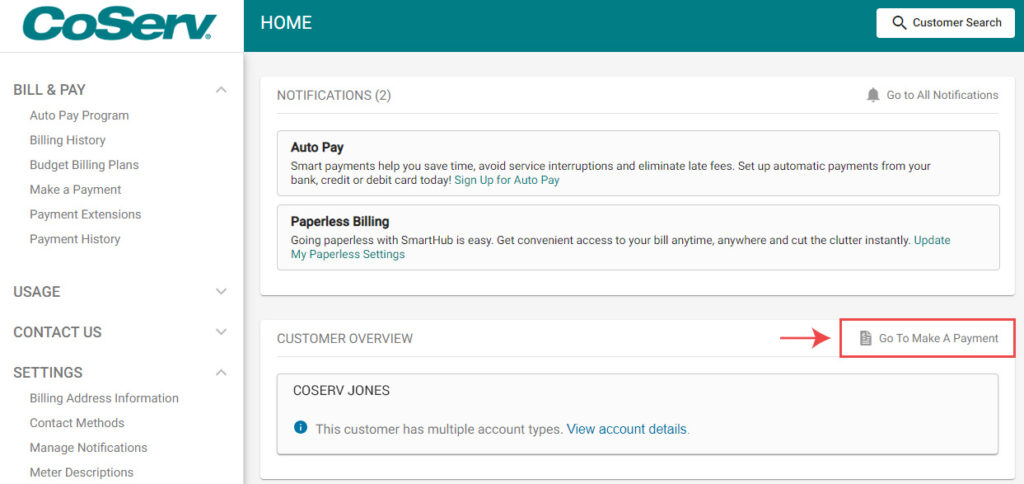Click the SETTINGS heading
1024x484 pixels.
point(48,372)
